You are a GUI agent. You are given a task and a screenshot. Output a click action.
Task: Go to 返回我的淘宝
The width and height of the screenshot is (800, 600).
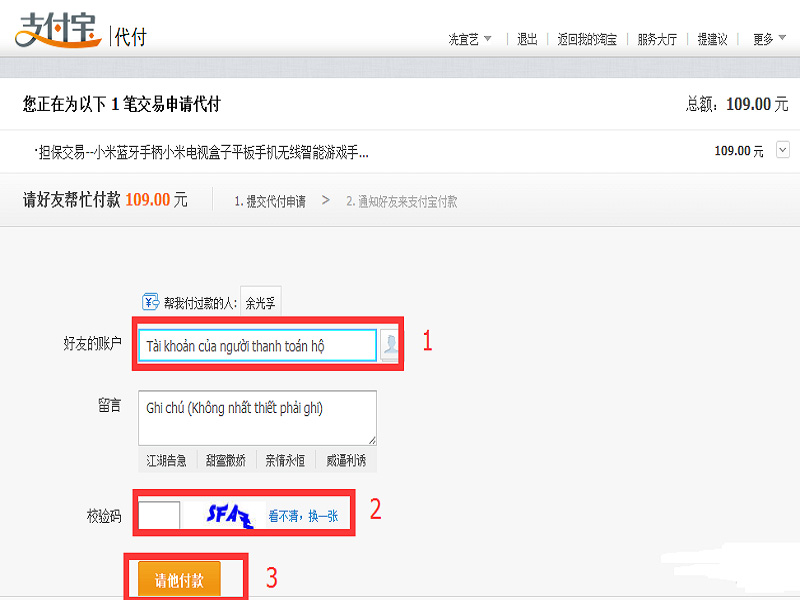coord(587,39)
